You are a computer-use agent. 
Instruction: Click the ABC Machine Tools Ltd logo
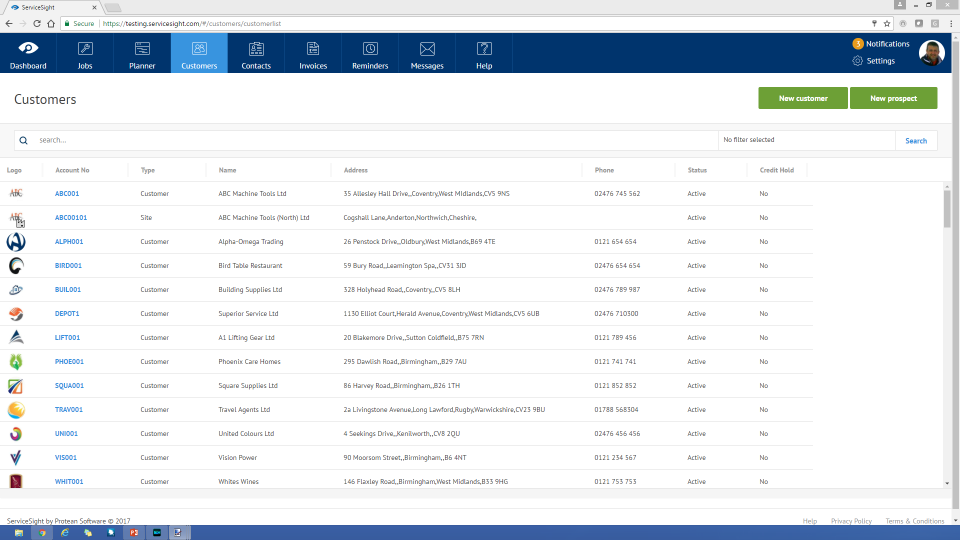point(16,193)
